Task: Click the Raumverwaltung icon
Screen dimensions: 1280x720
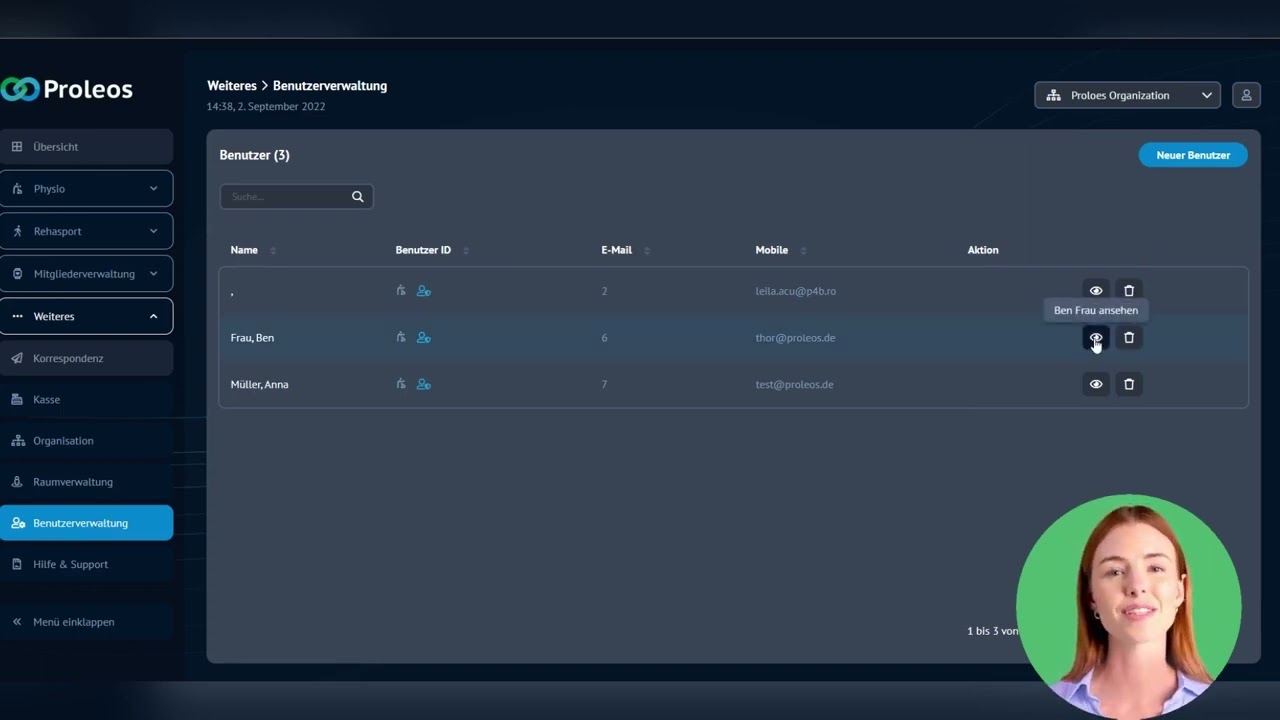Action: pos(17,481)
